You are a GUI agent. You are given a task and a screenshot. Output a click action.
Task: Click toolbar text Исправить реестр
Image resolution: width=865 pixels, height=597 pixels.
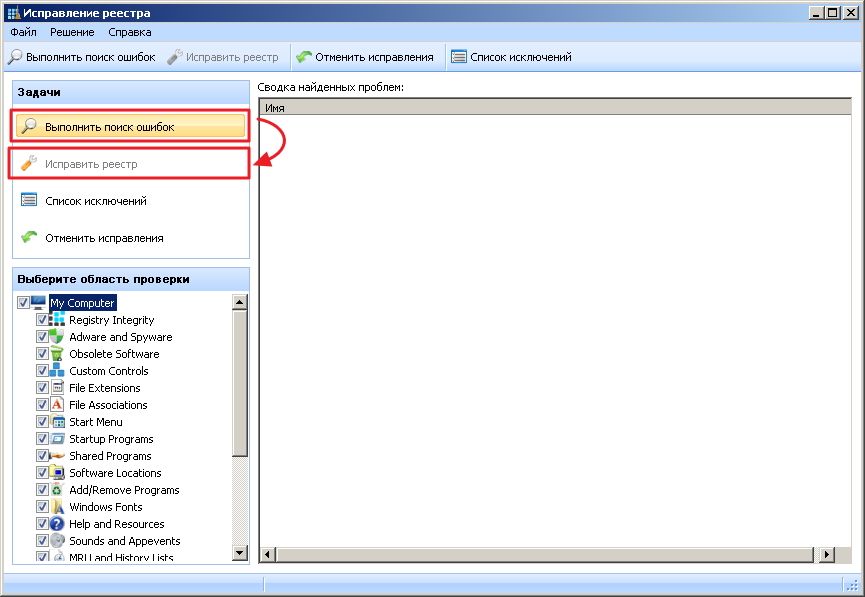coord(232,57)
